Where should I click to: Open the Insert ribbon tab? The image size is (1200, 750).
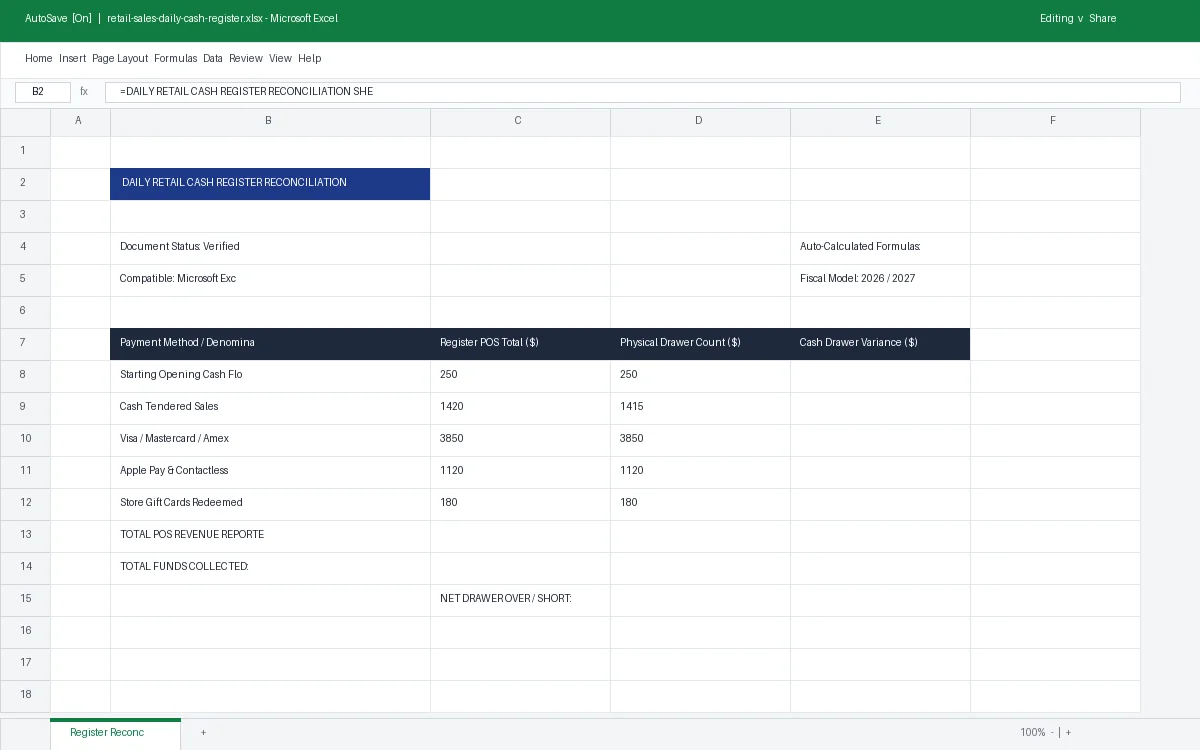(x=72, y=58)
